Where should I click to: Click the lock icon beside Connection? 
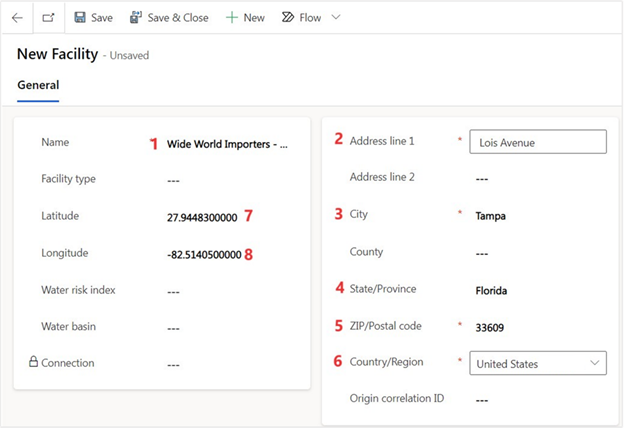(x=33, y=362)
